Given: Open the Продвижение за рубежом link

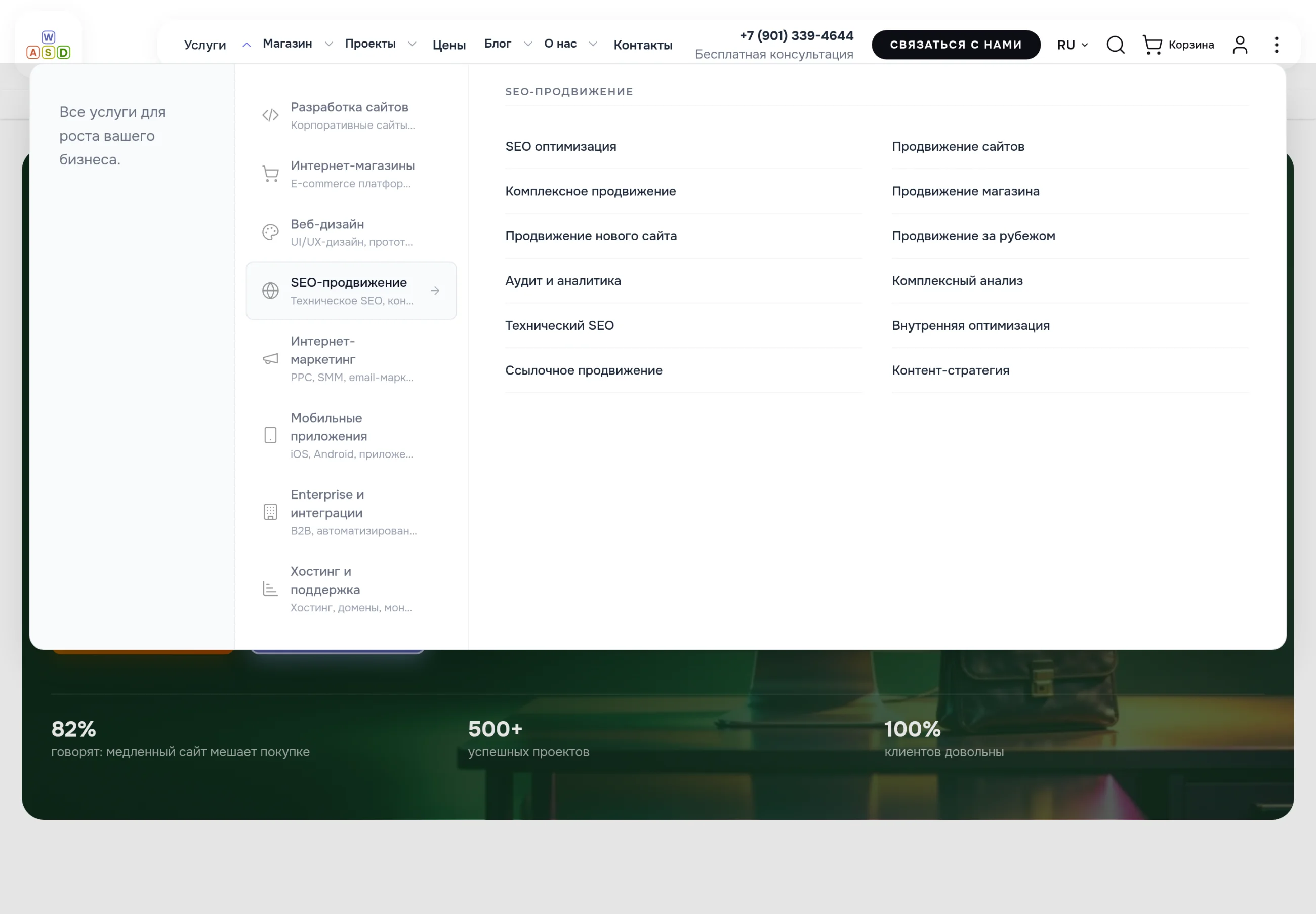Looking at the screenshot, I should [x=973, y=236].
